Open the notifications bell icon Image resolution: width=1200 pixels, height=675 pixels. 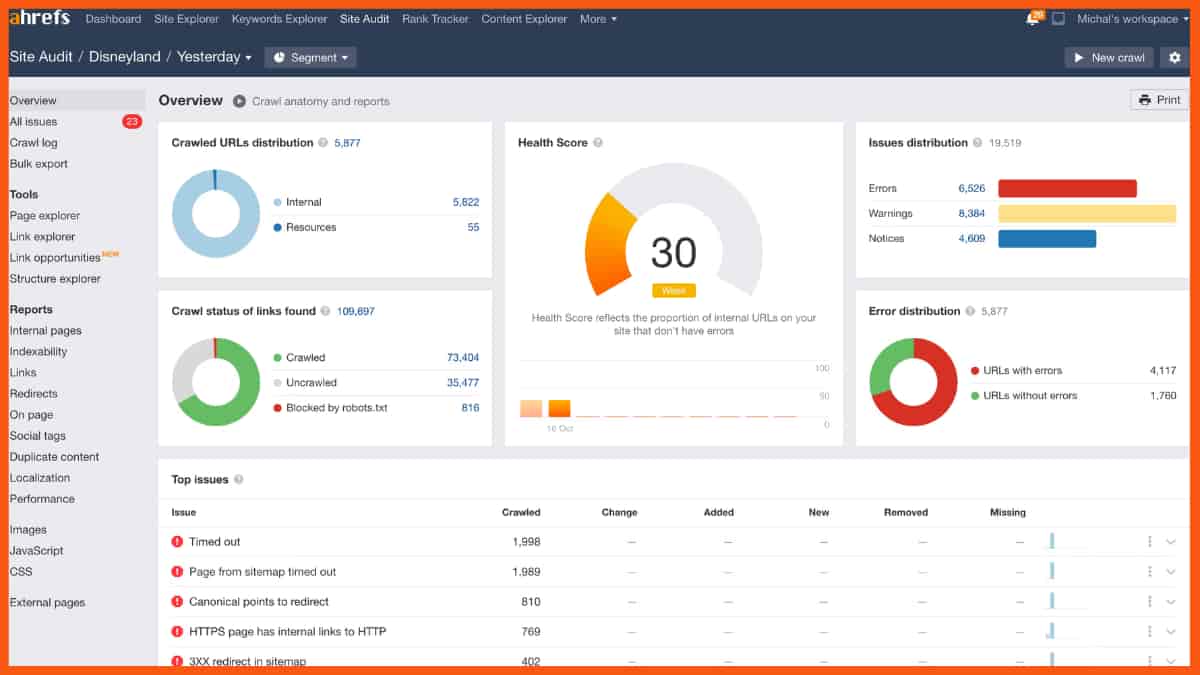click(1033, 17)
